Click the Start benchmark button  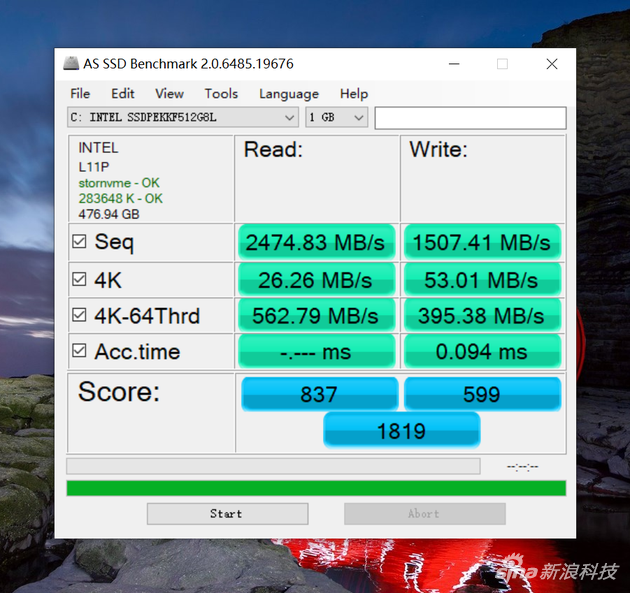pos(227,514)
